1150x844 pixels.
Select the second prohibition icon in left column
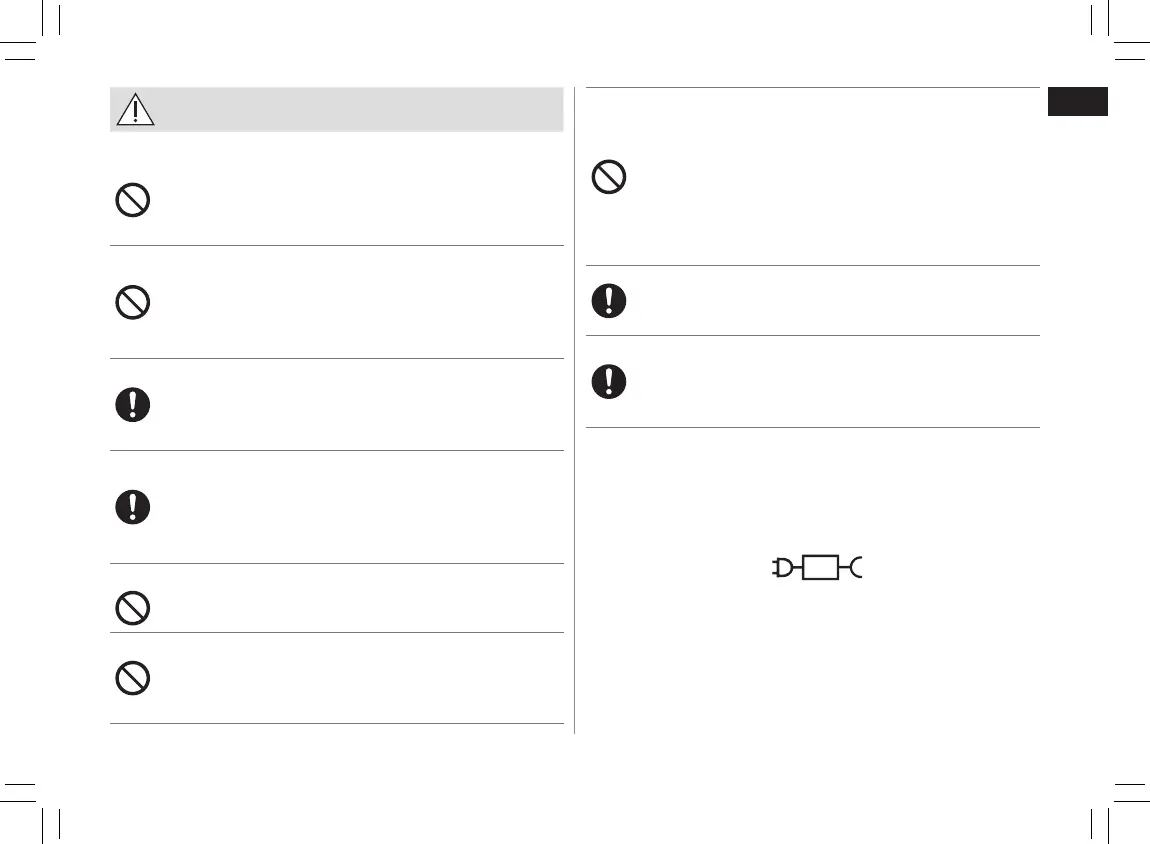coord(133,302)
